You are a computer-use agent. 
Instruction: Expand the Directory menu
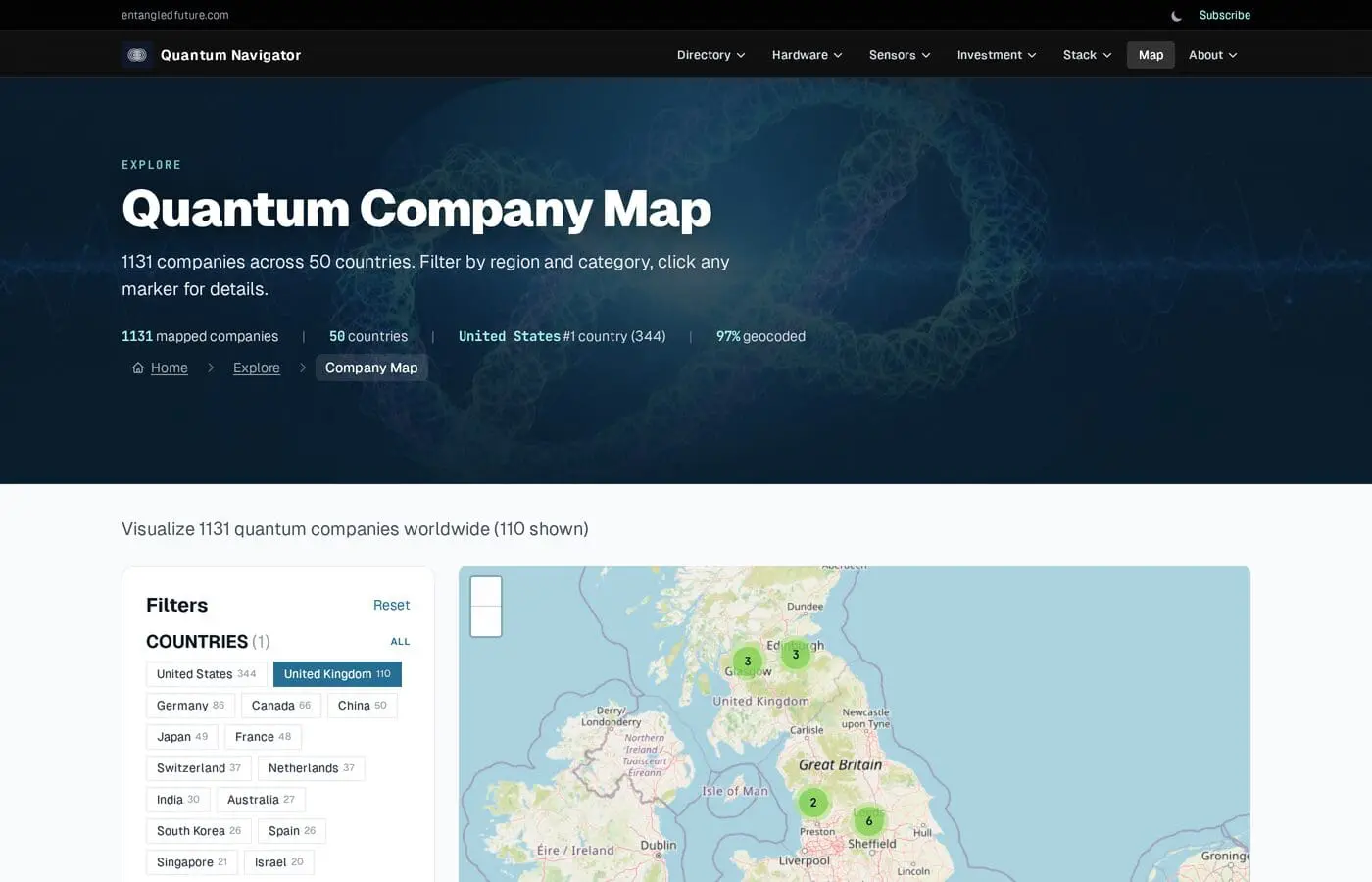point(710,55)
